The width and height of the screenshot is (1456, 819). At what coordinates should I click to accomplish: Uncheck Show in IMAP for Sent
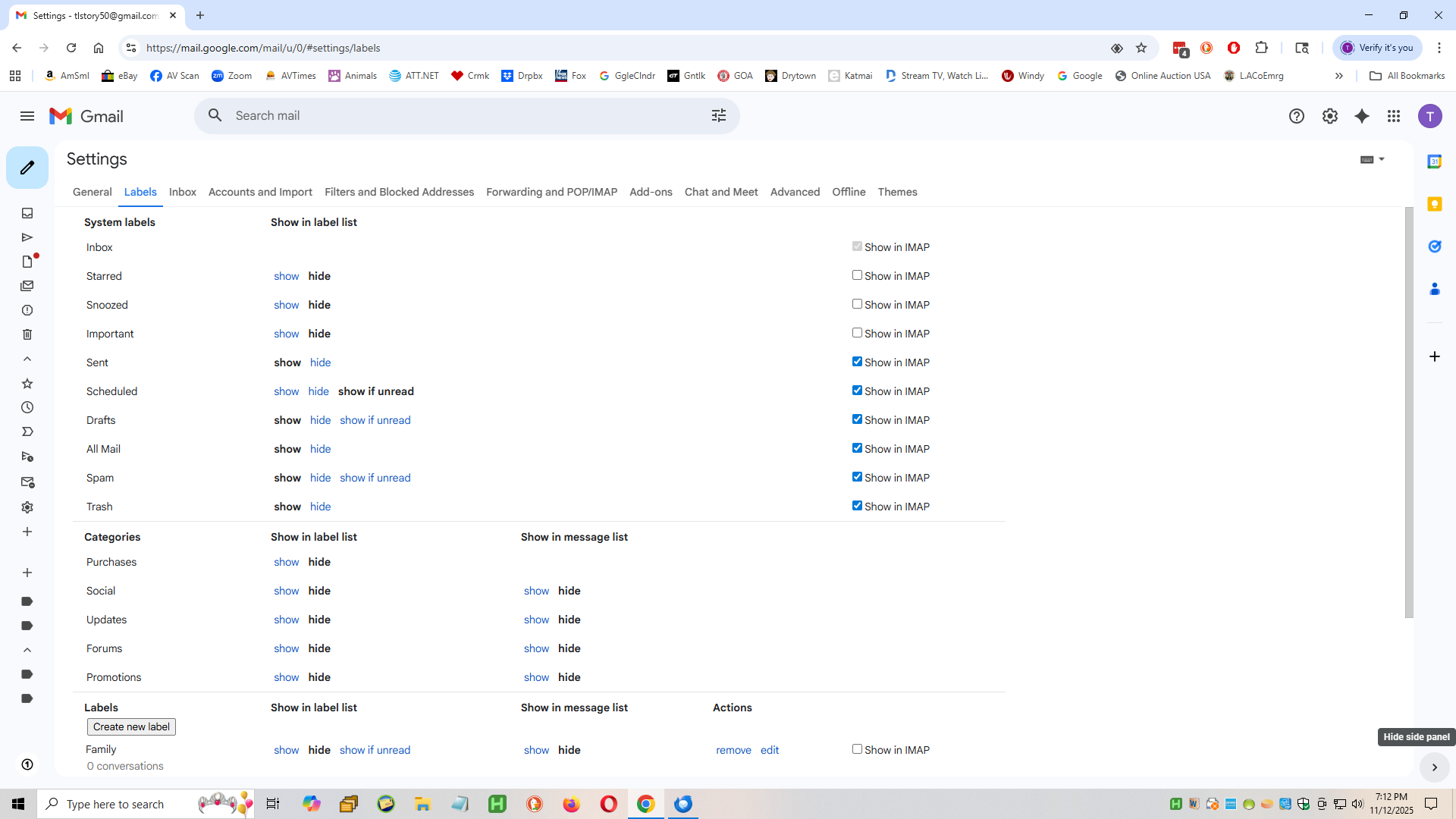click(x=857, y=362)
